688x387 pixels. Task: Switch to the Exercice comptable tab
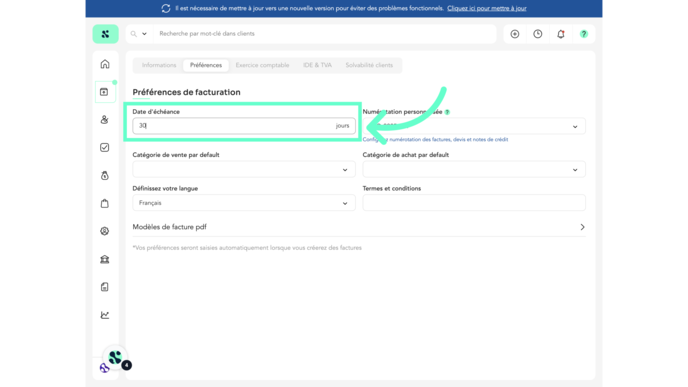[x=262, y=65]
